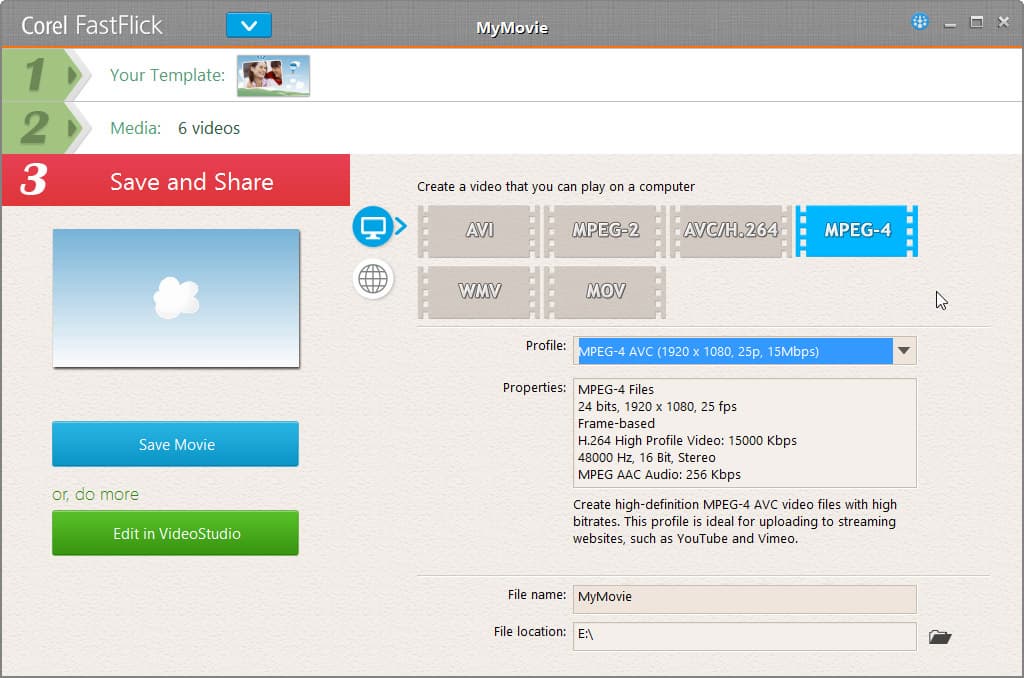Click the File name field MyMovie
Viewport: 1024px width, 678px height.
click(x=744, y=598)
